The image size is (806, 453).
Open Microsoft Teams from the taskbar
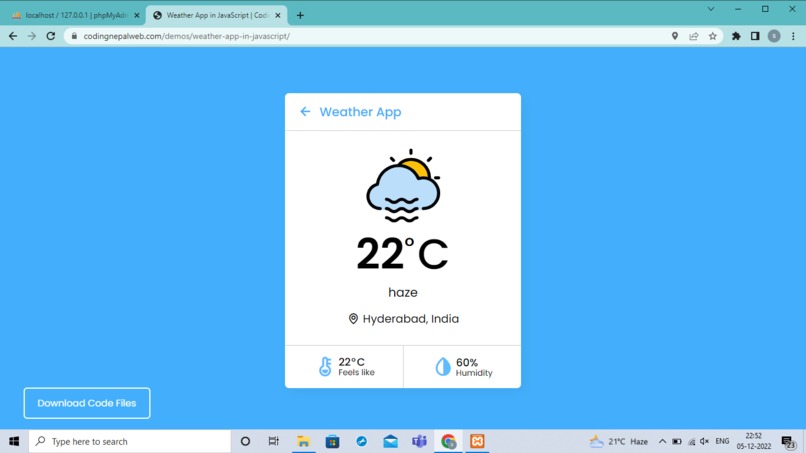click(x=419, y=441)
